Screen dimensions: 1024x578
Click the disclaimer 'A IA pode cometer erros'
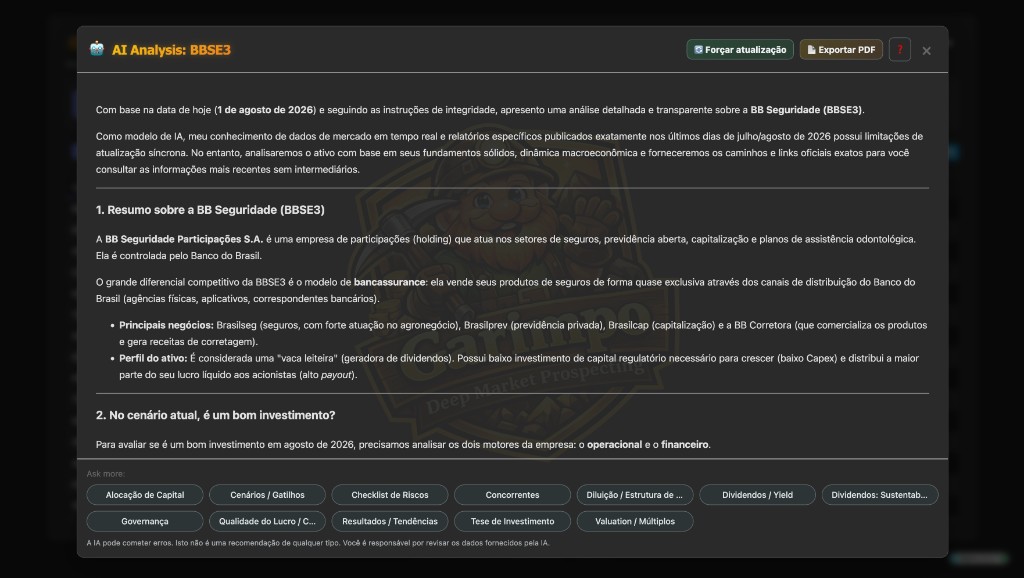[129, 543]
